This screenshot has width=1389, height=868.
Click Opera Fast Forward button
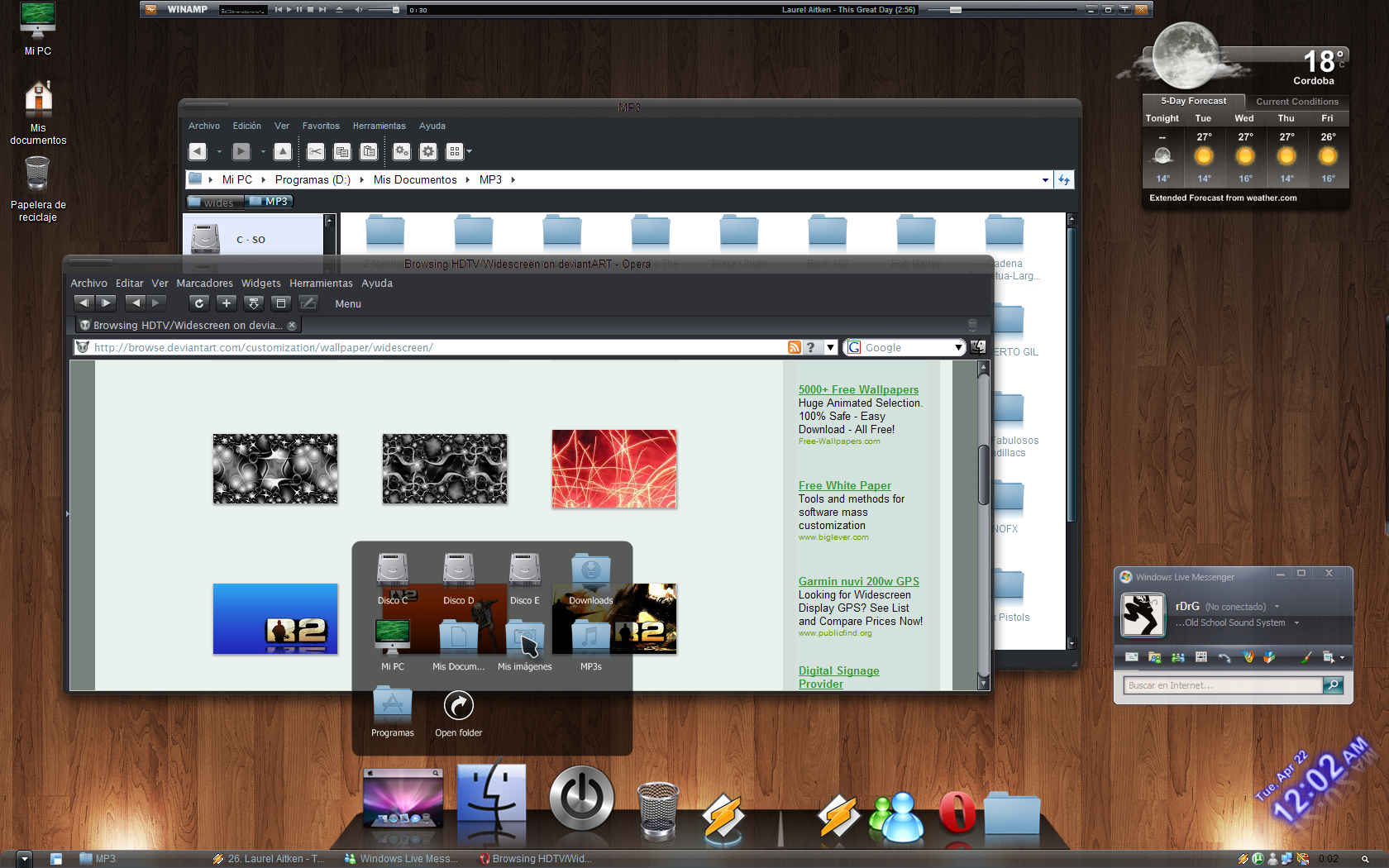point(106,303)
